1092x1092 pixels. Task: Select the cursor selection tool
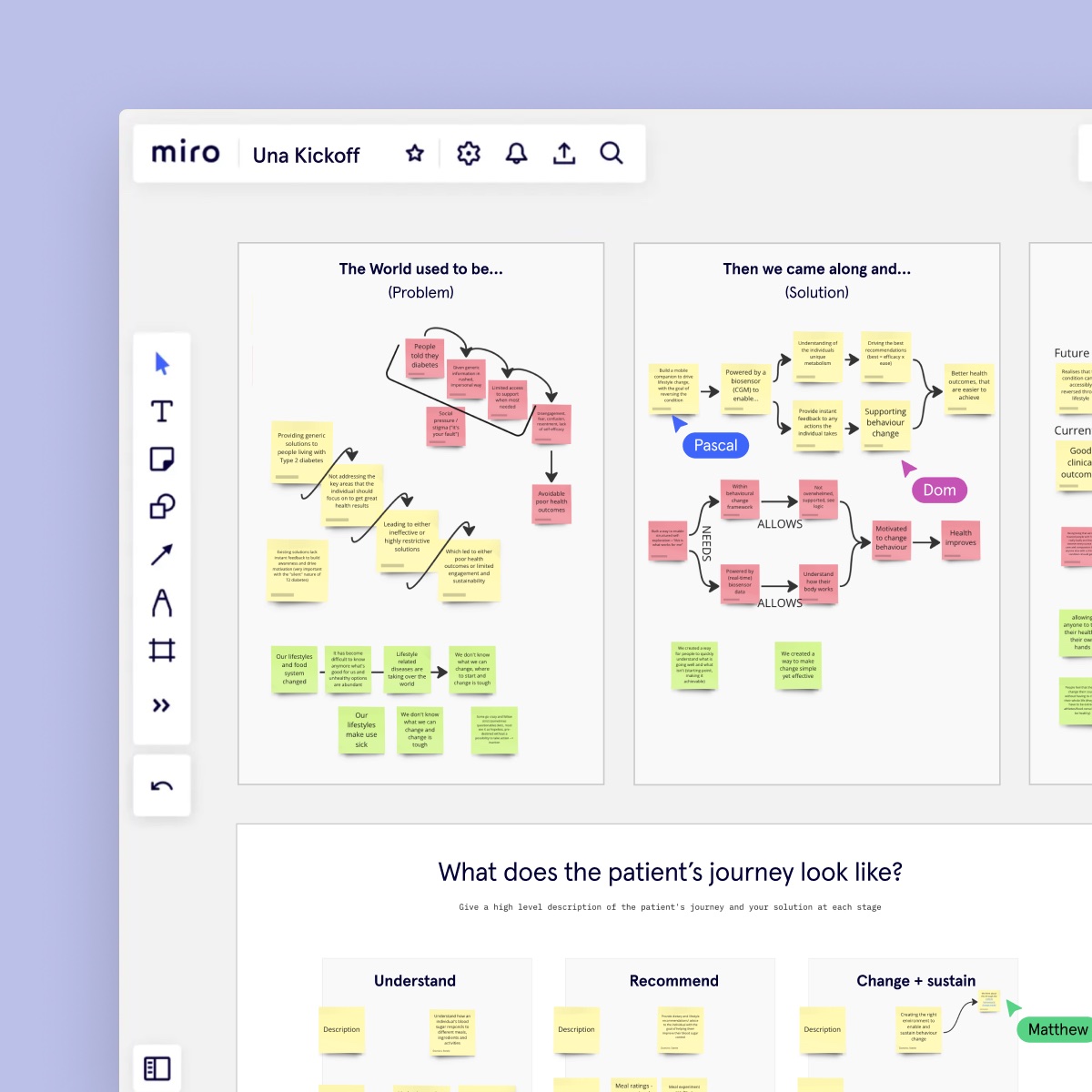click(162, 364)
